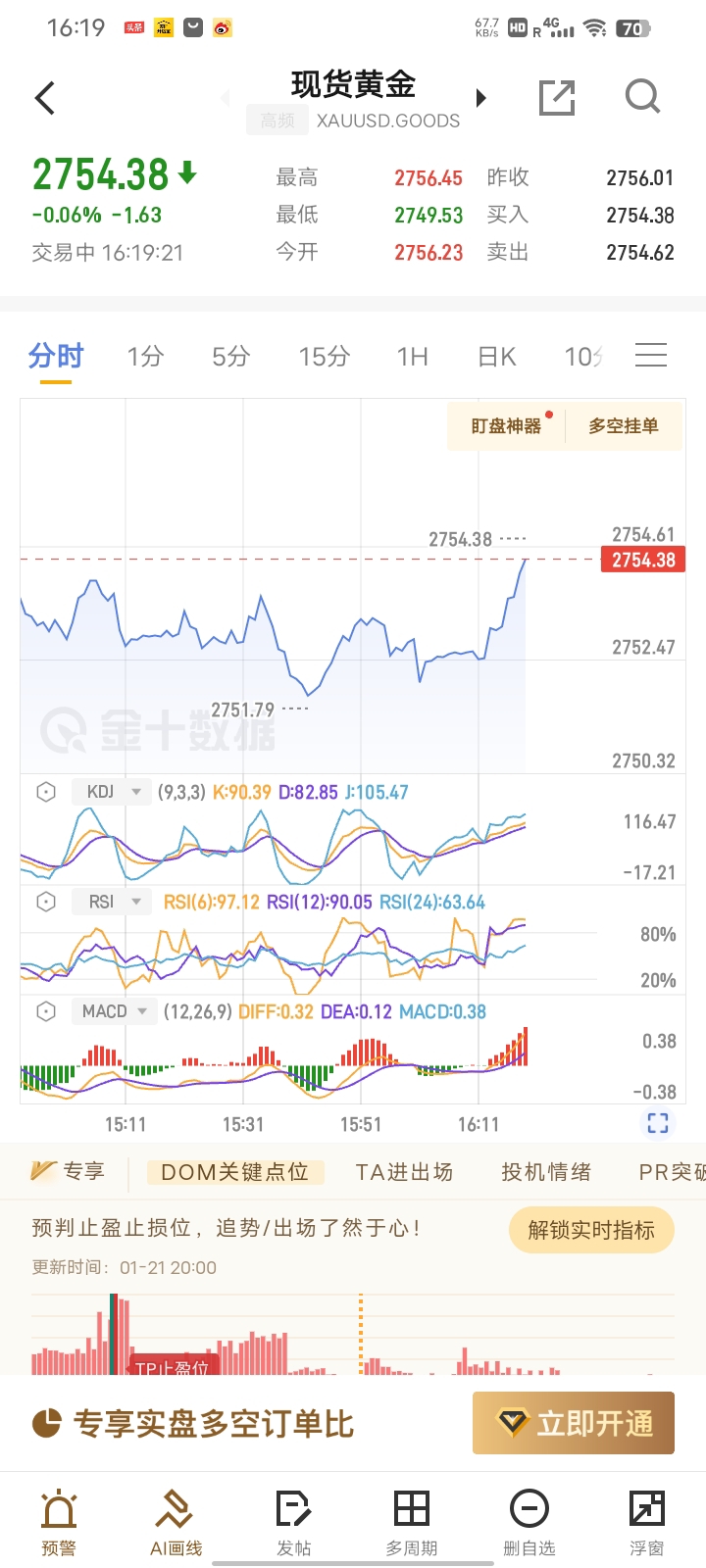Switch to the 15分 timeframe tab
The image size is (706, 1568).
pyautogui.click(x=324, y=357)
